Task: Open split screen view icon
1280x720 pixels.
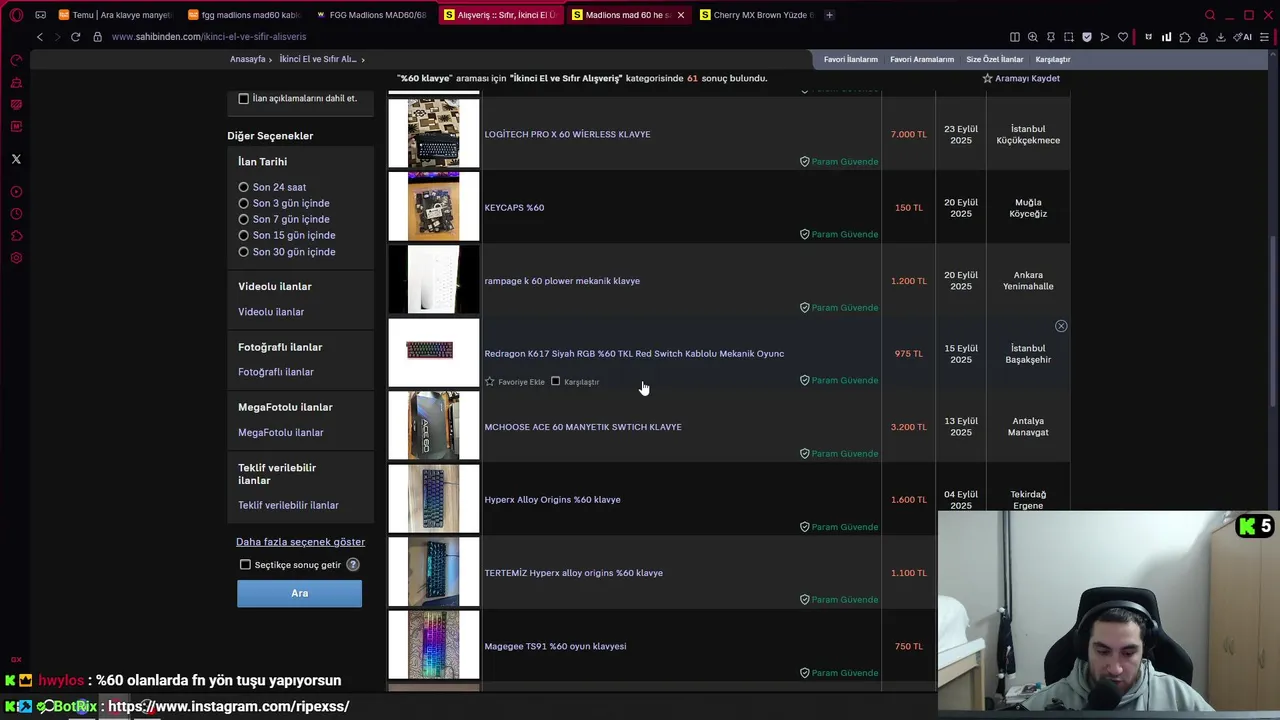Action: [1015, 37]
